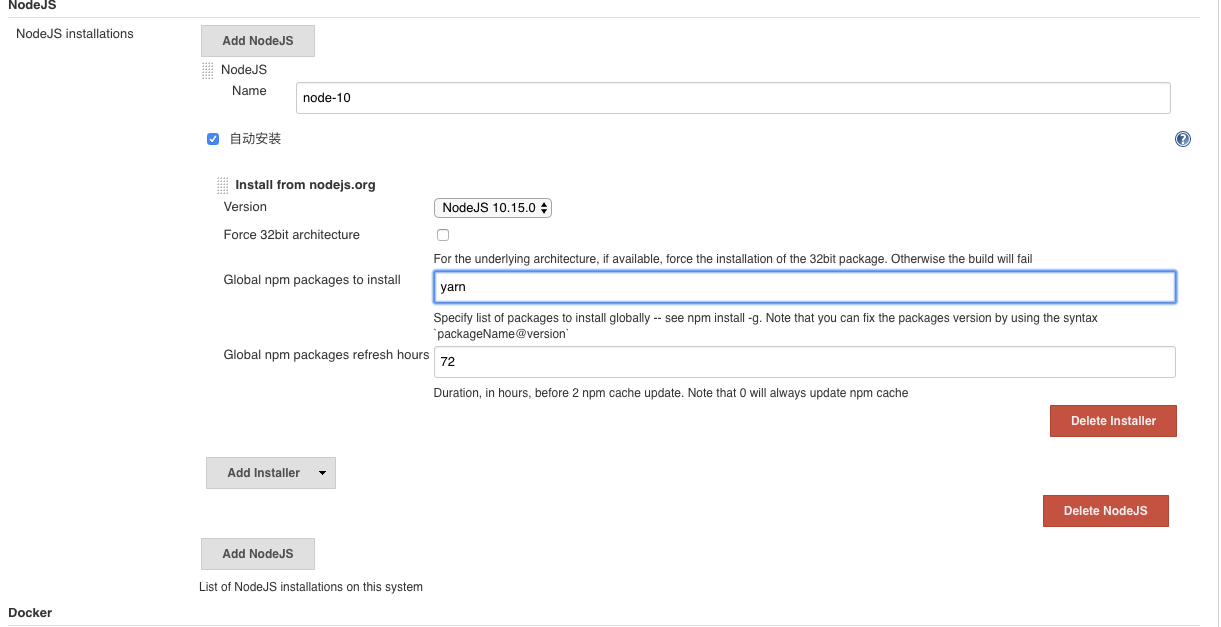Screen dimensions: 1221x627
Task: Click the Delete Installer button
Action: point(1113,420)
